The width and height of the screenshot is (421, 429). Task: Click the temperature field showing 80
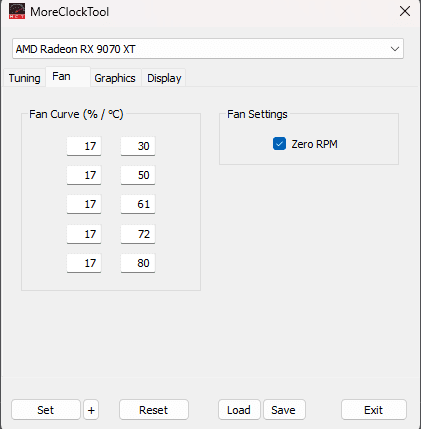pyautogui.click(x=138, y=263)
